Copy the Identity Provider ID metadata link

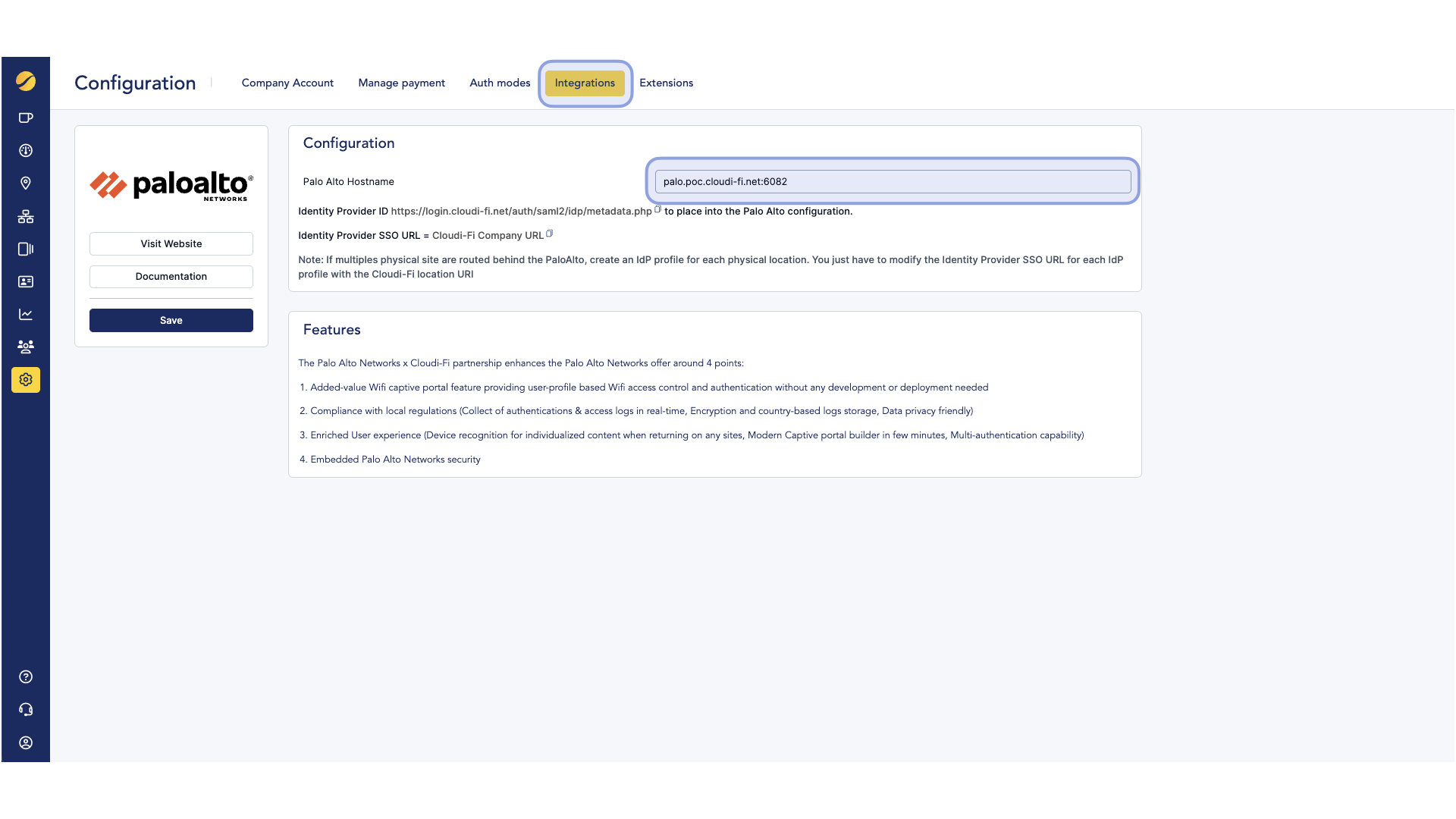point(657,209)
